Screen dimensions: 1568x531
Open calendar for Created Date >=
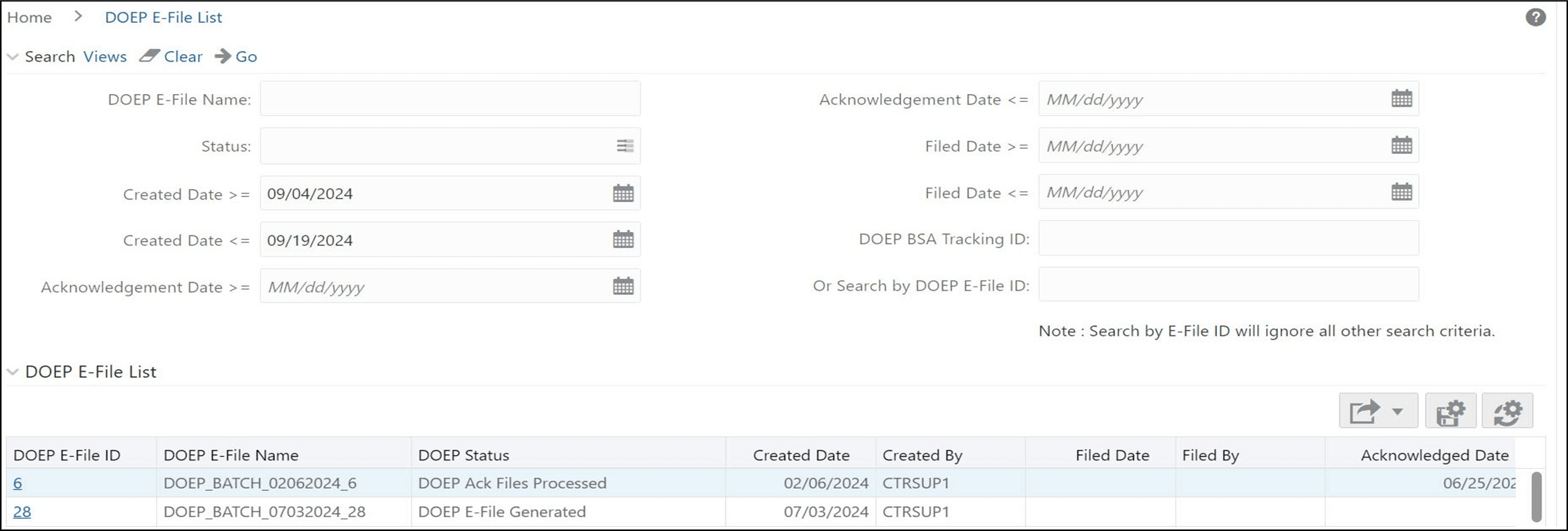(623, 193)
